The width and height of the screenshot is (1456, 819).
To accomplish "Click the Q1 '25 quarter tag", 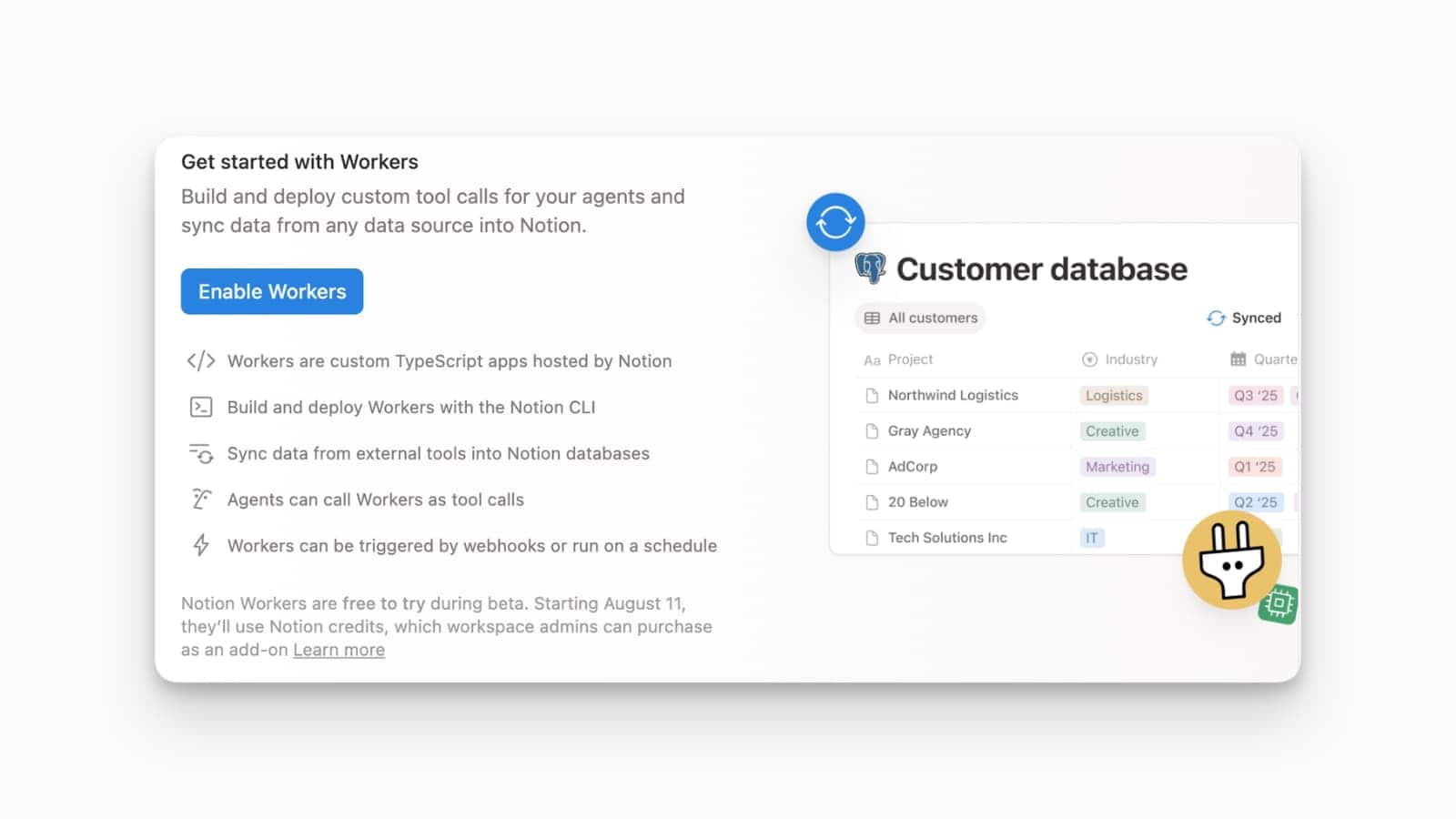I will point(1255,466).
